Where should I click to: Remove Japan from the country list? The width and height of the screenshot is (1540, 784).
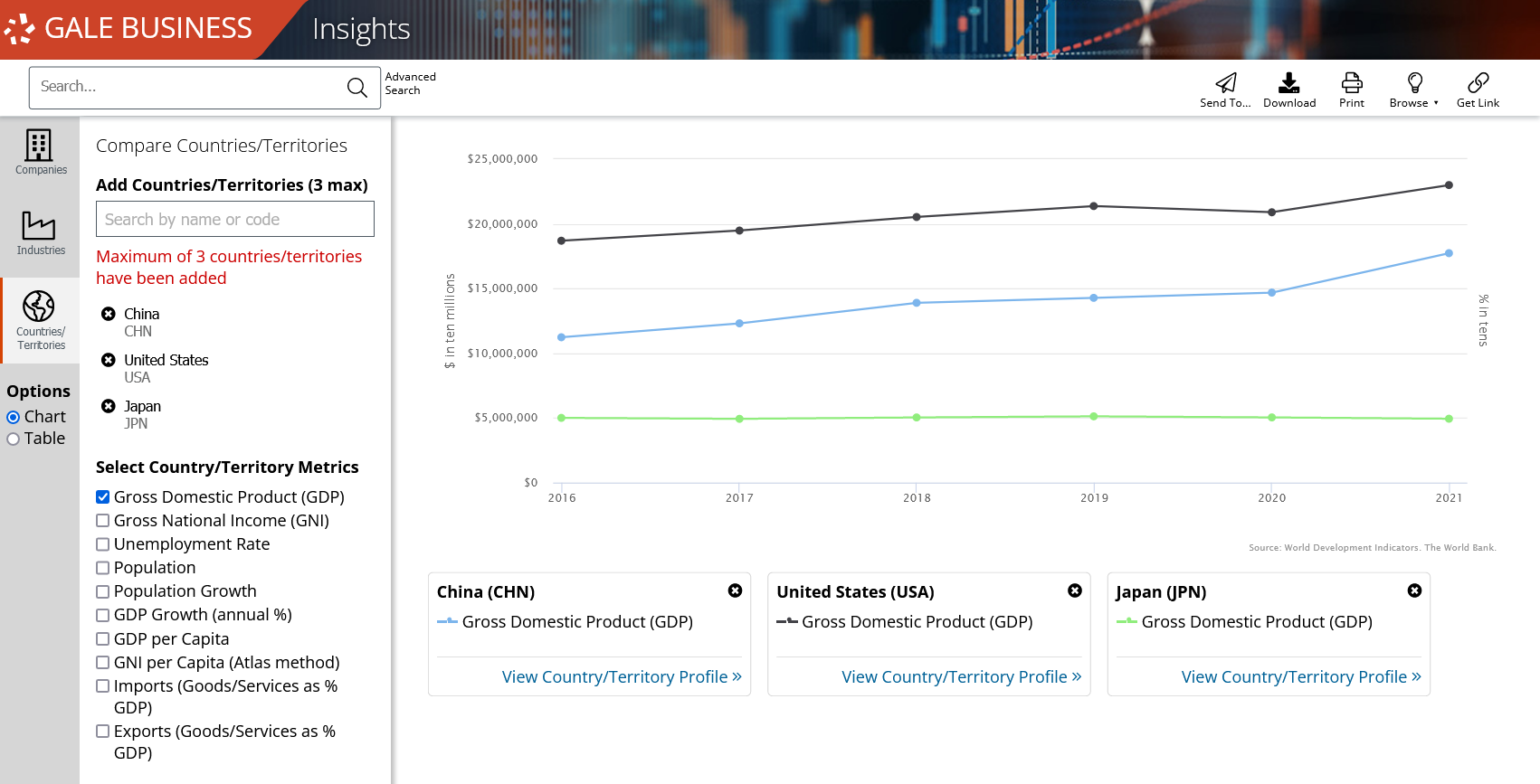109,406
